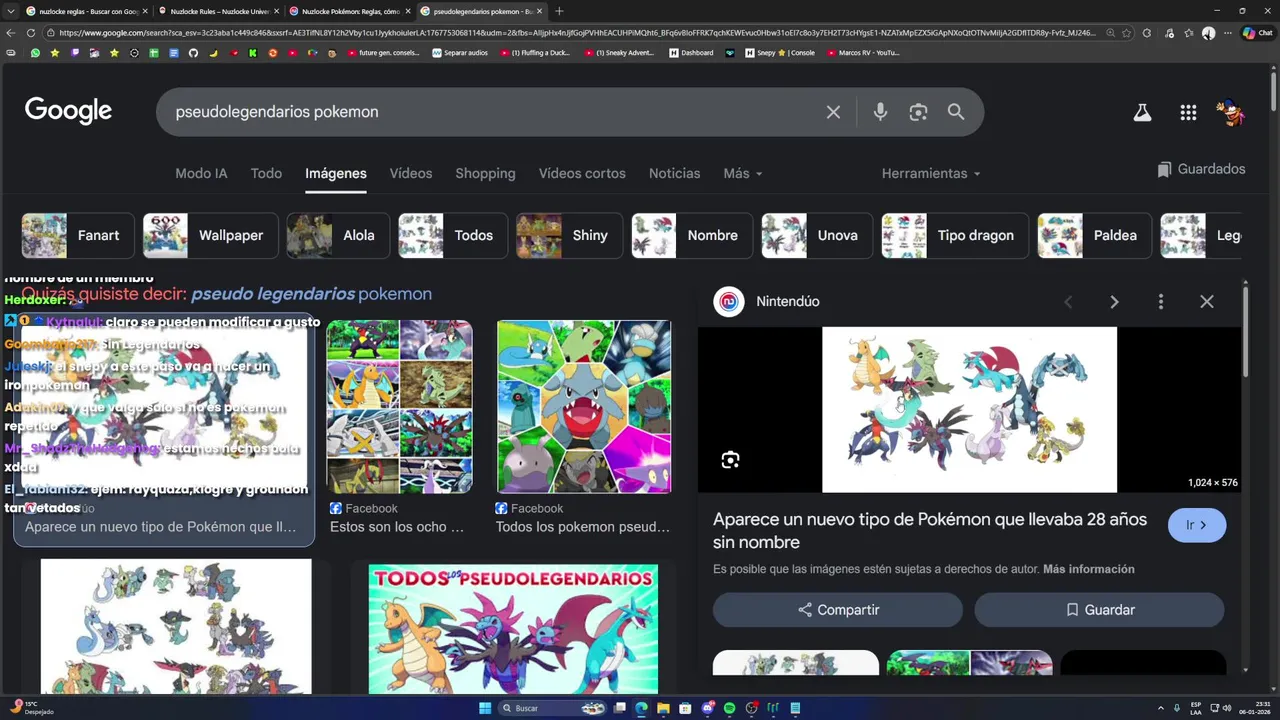Click the Ir visit button
The height and width of the screenshot is (720, 1280).
pos(1197,525)
